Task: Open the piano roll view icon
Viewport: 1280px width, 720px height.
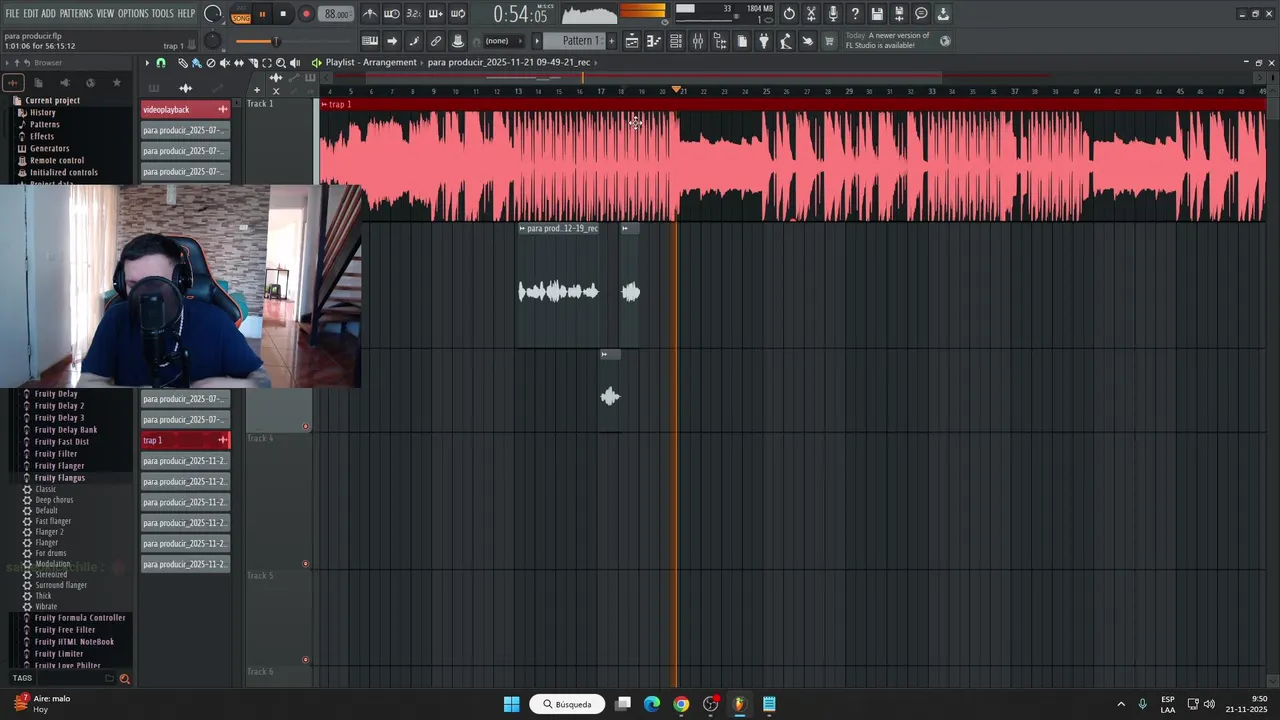Action: (x=654, y=41)
